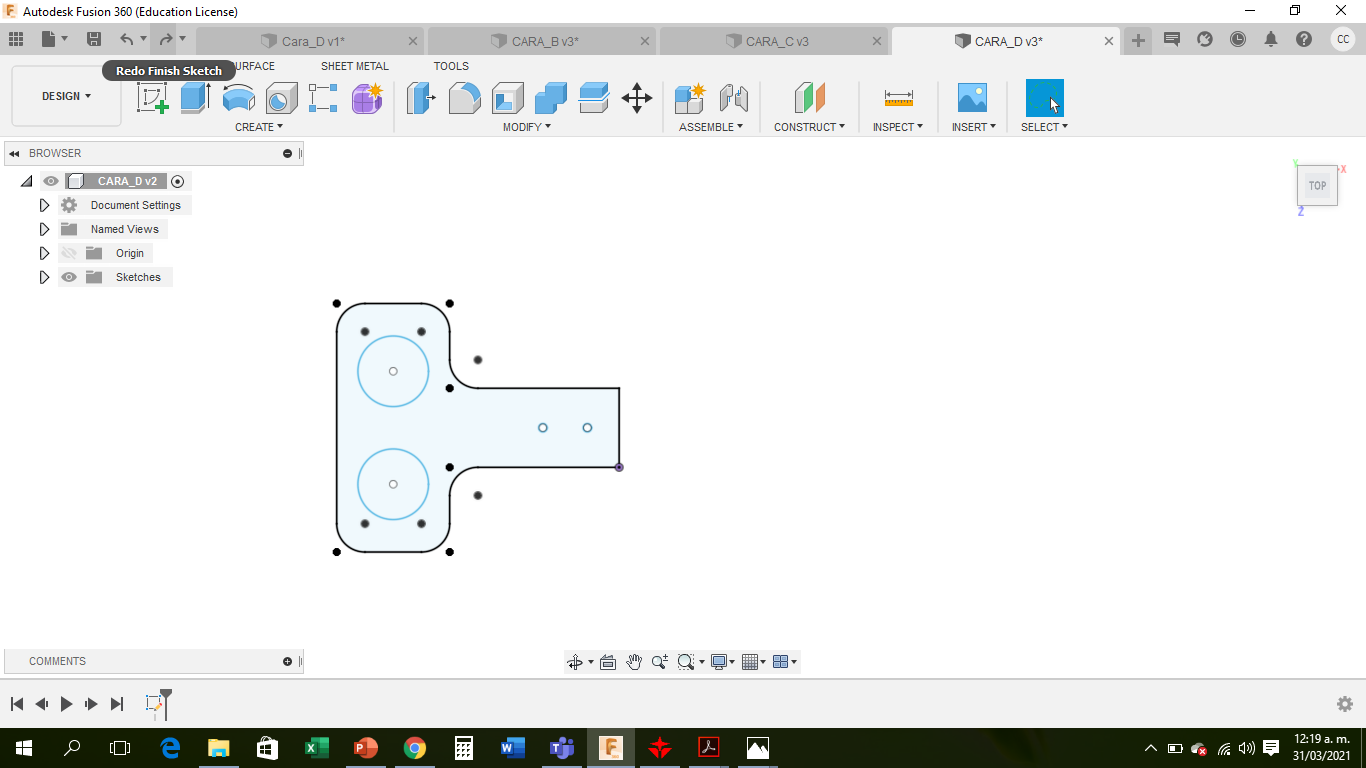Activate the Select tool

[x=1045, y=98]
